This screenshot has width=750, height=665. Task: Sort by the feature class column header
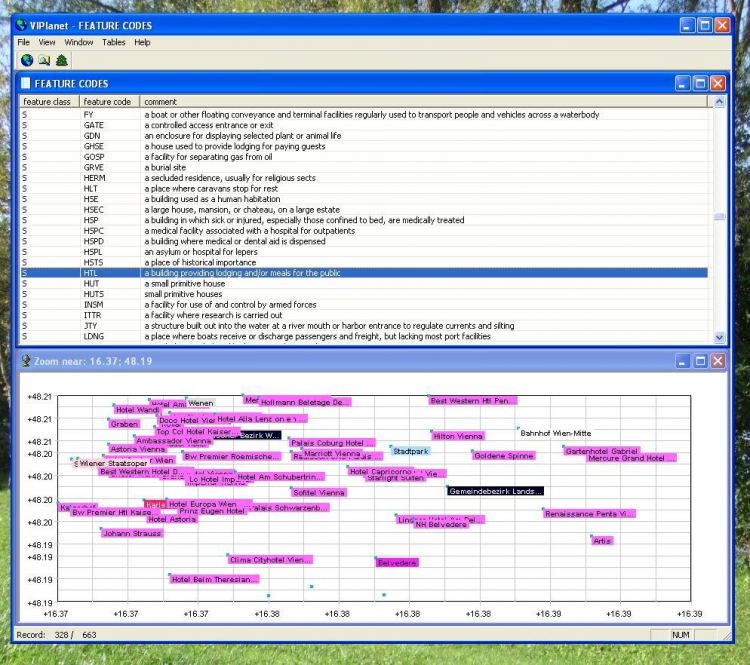49,101
